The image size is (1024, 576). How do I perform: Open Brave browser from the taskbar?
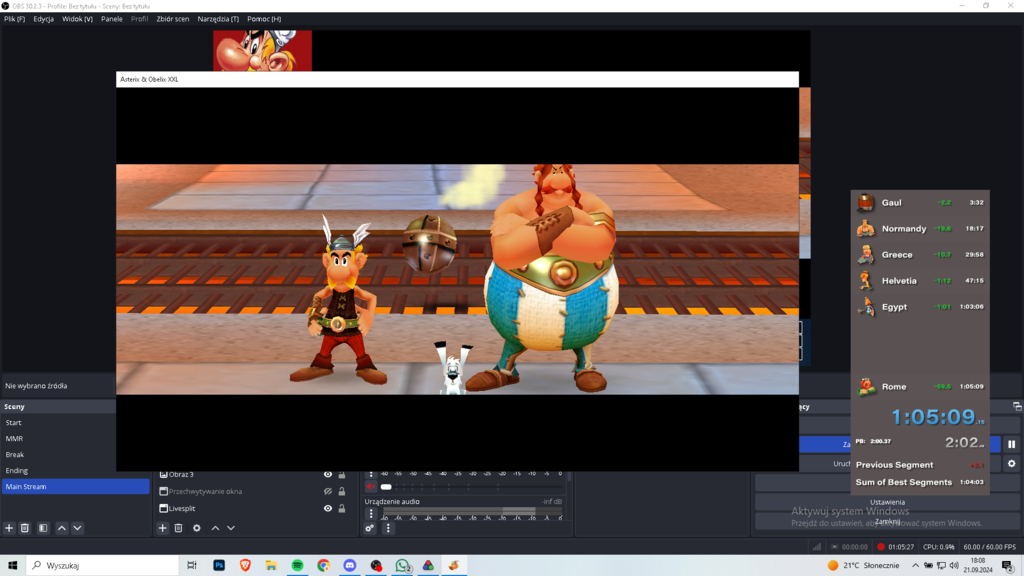point(245,566)
